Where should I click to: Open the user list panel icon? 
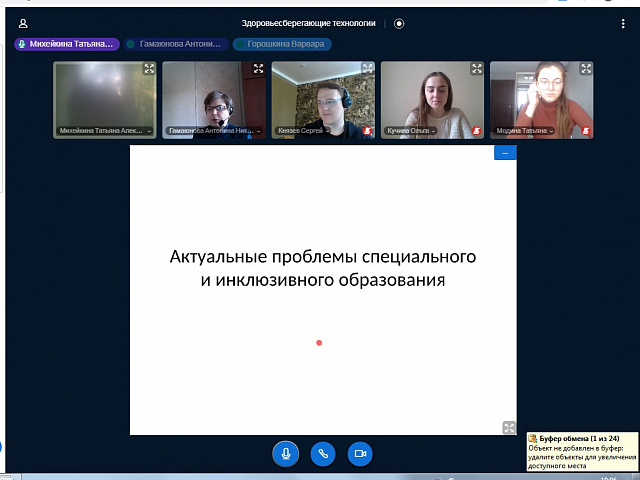(x=23, y=23)
